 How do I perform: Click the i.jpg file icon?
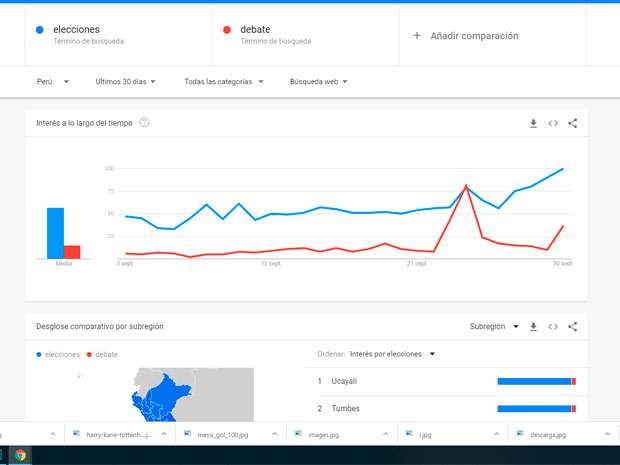point(409,434)
